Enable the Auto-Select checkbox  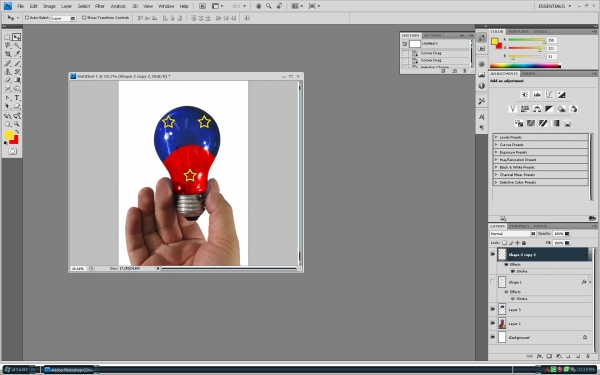click(x=27, y=18)
